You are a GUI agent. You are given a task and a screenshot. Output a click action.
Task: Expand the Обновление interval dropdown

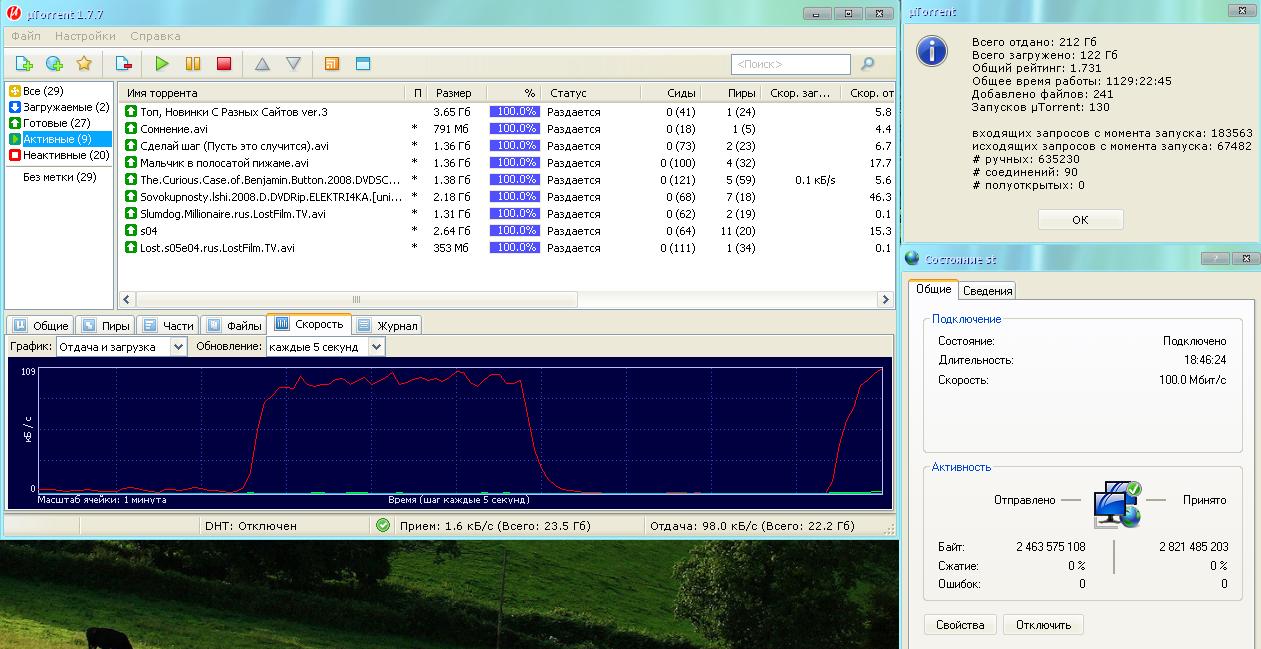376,346
